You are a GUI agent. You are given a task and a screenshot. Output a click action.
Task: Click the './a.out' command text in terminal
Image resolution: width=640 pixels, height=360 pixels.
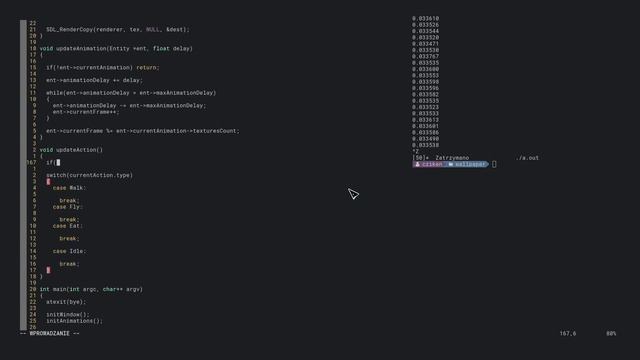click(x=527, y=158)
